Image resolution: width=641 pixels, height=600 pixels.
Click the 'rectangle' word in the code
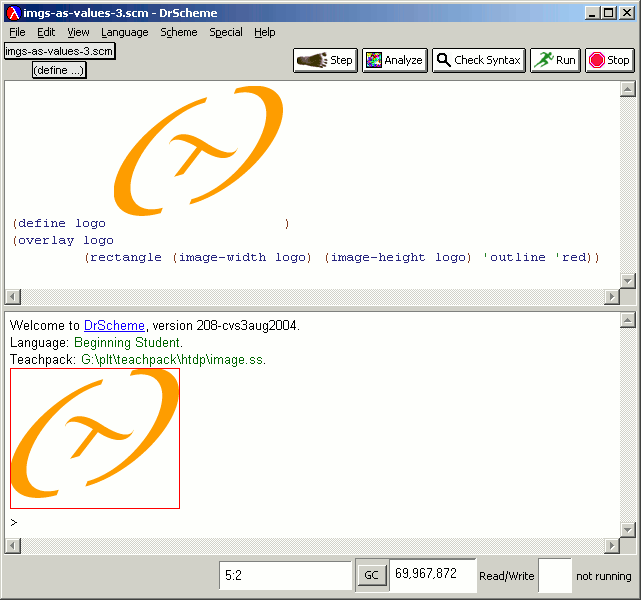click(x=126, y=257)
